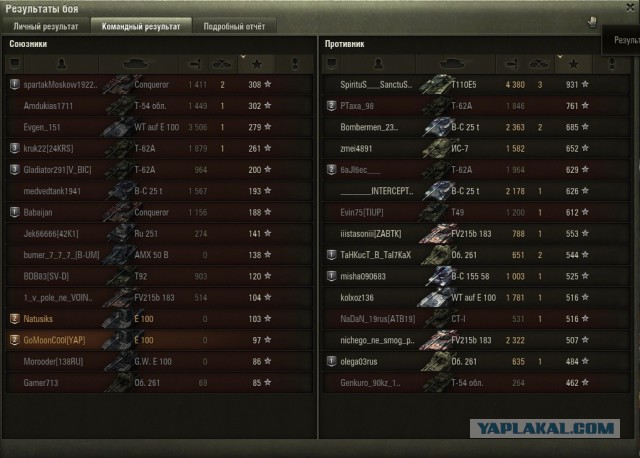This screenshot has height=458, width=640.
Task: Sort enemies by experience star column
Action: point(573,64)
